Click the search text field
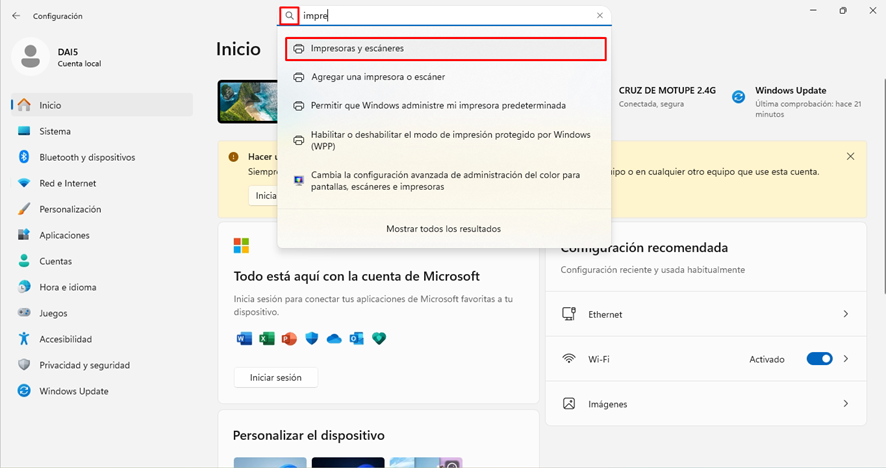Viewport: 886px width, 468px height. coord(450,16)
